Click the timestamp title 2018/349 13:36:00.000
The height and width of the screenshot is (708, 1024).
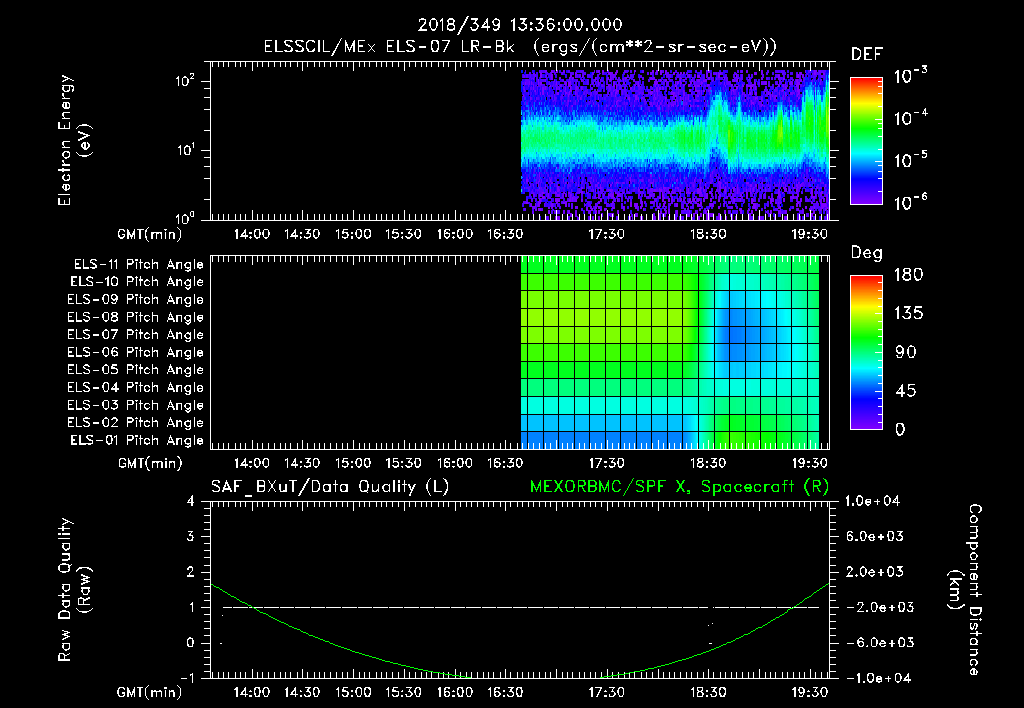click(x=519, y=25)
